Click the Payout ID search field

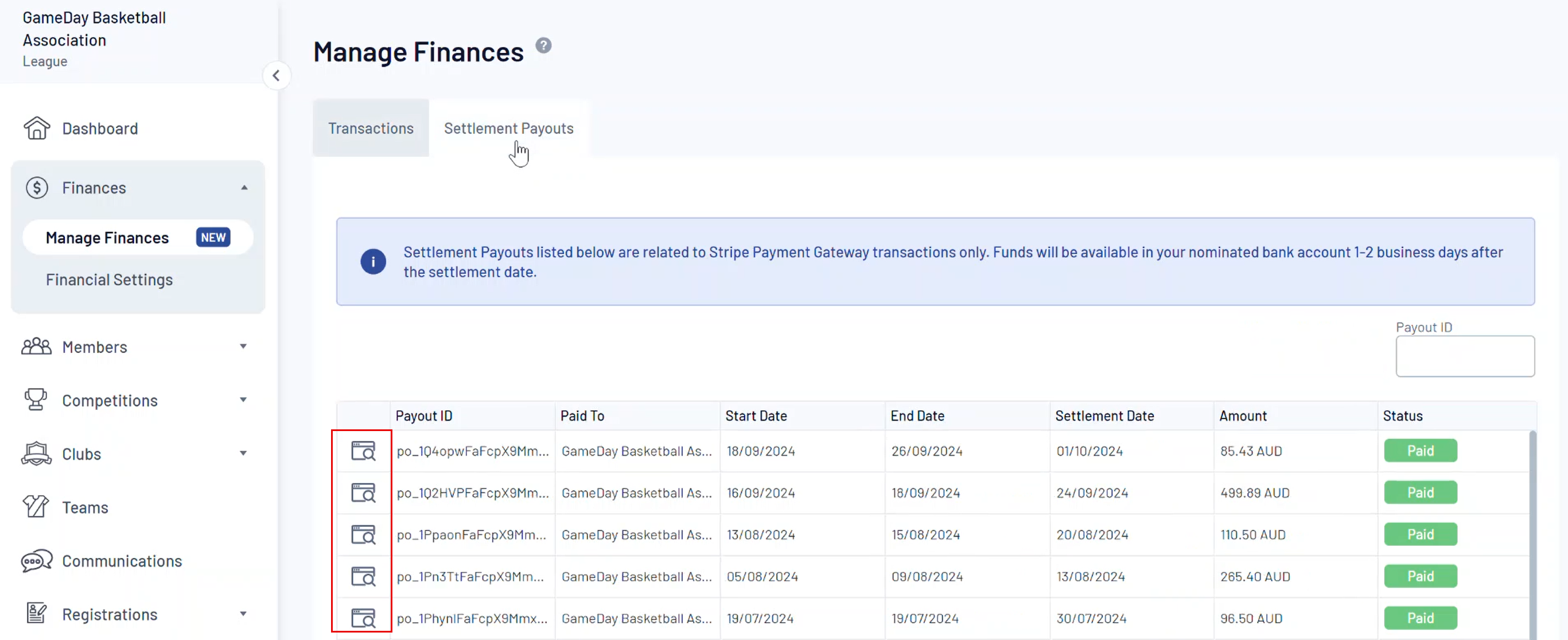pos(1464,356)
